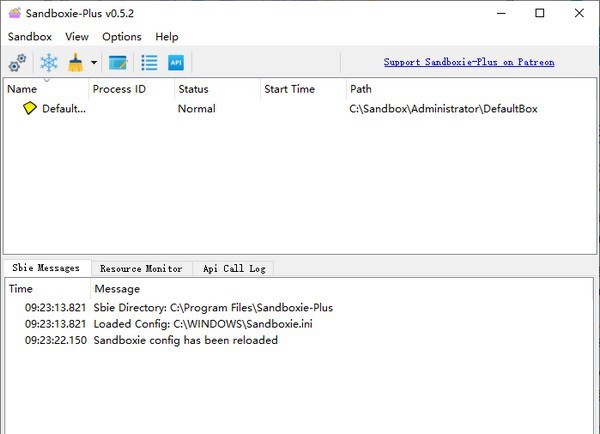The width and height of the screenshot is (600, 434).
Task: Switch to the Resource Monitor tab
Action: point(141,269)
